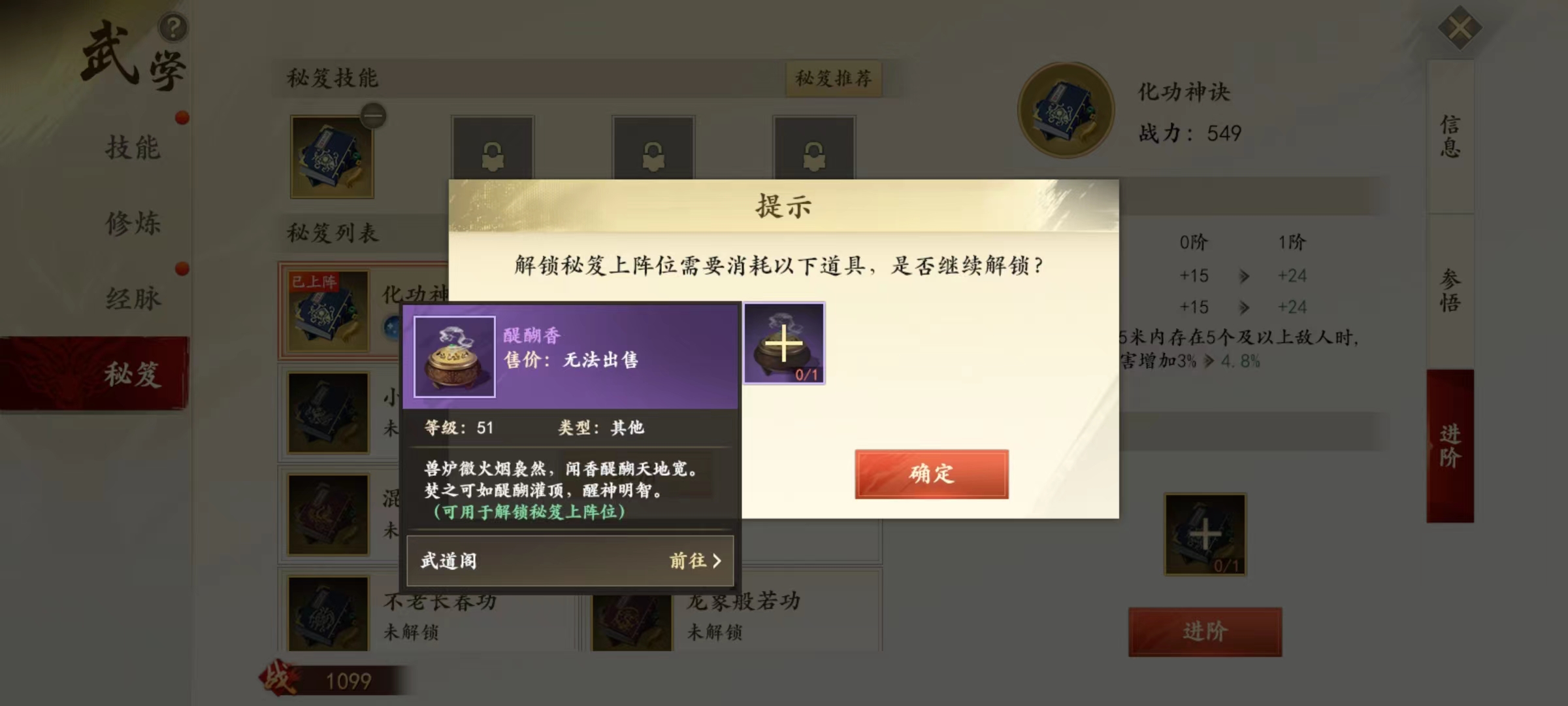This screenshot has height=706, width=1568.
Task: Open the 参悟 right-side tab
Action: click(x=1450, y=290)
